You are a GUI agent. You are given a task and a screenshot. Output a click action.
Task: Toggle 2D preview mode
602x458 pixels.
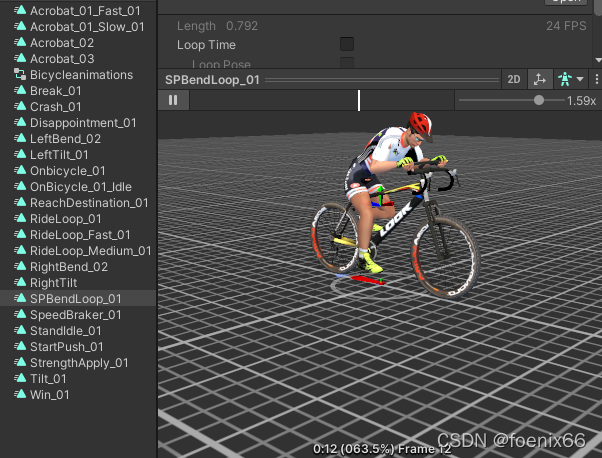point(514,79)
